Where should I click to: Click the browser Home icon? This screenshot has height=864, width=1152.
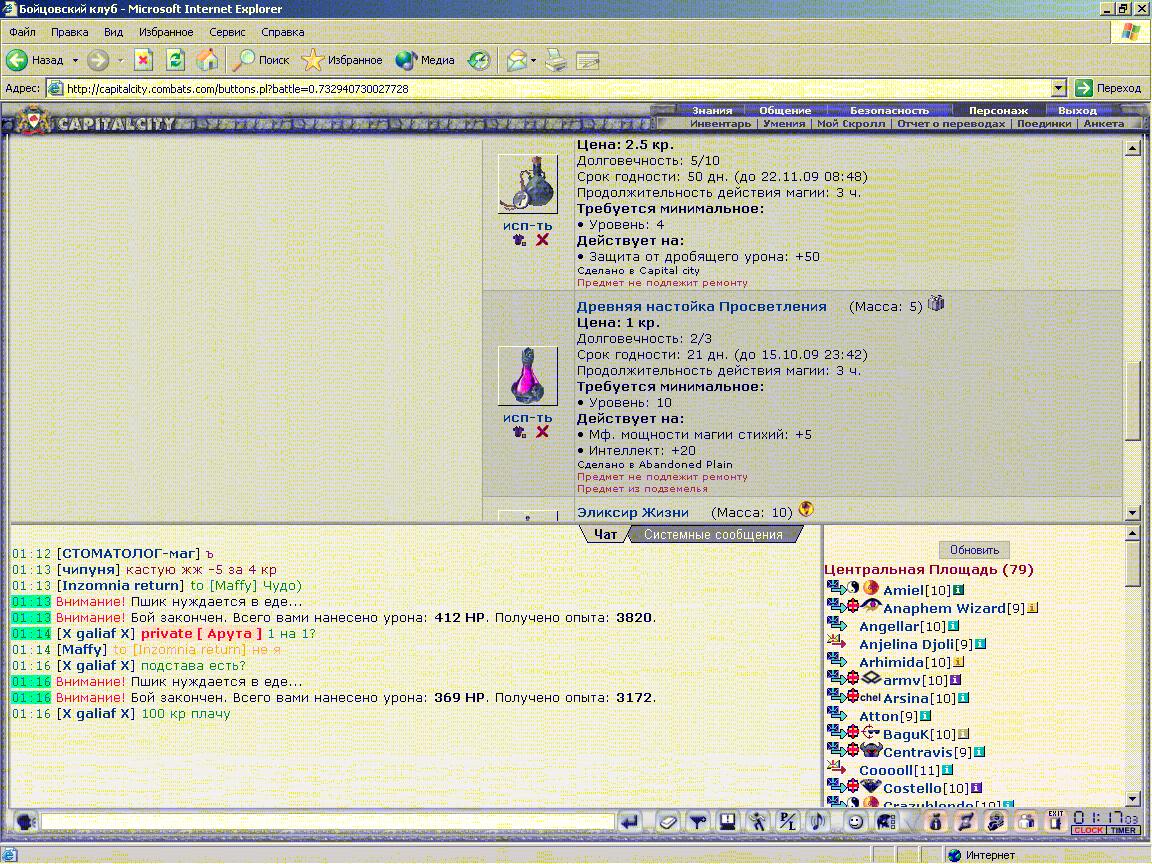coord(207,60)
